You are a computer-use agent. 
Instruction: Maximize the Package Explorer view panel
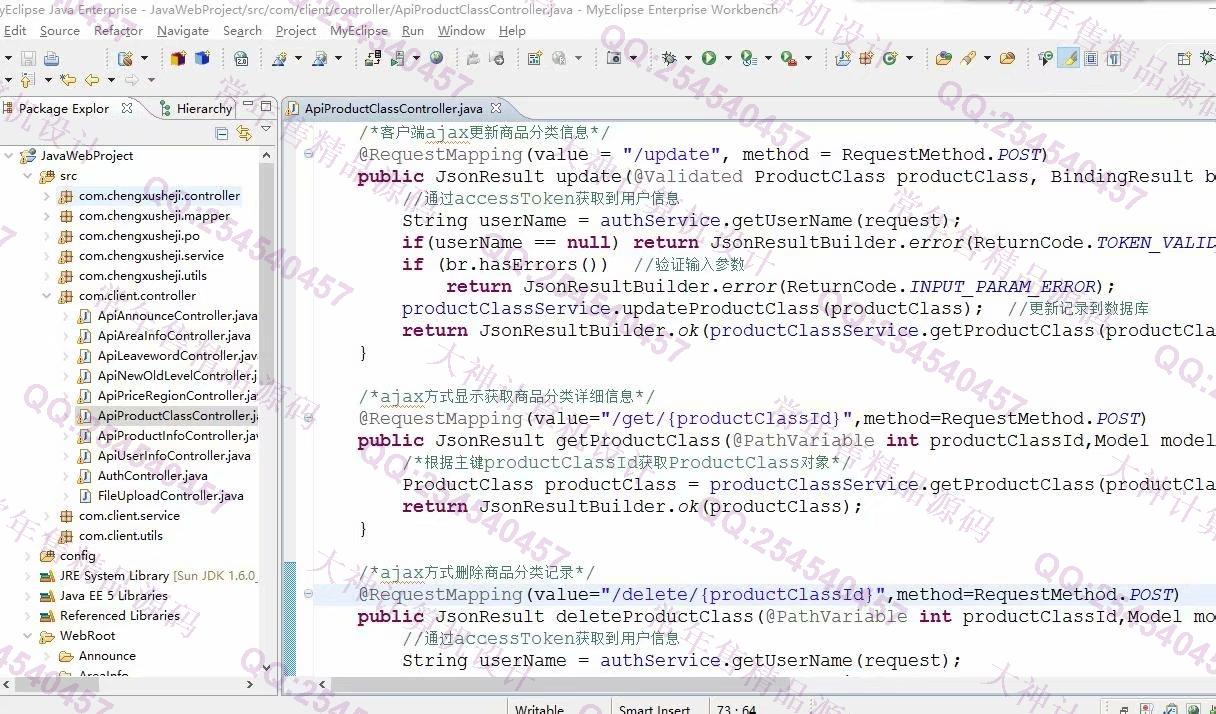pyautogui.click(x=266, y=107)
